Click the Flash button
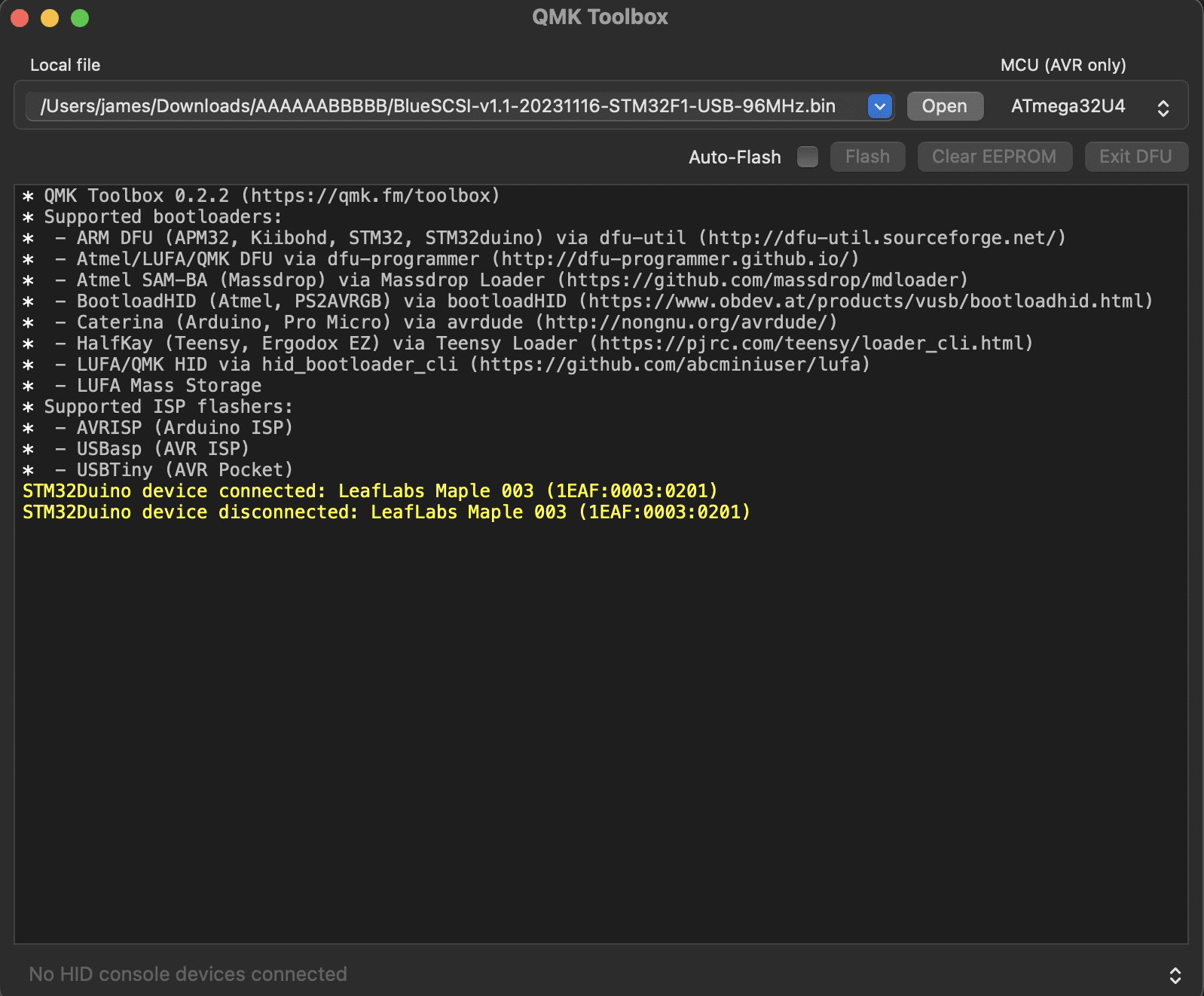 (x=867, y=157)
